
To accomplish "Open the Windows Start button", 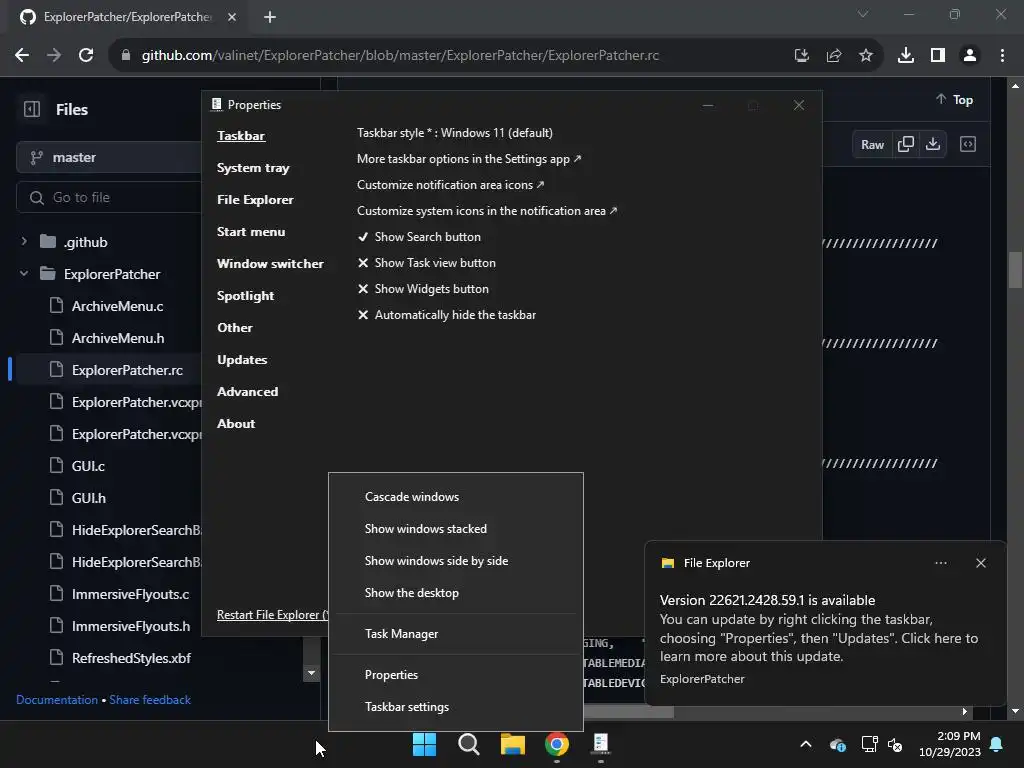I will pos(424,744).
